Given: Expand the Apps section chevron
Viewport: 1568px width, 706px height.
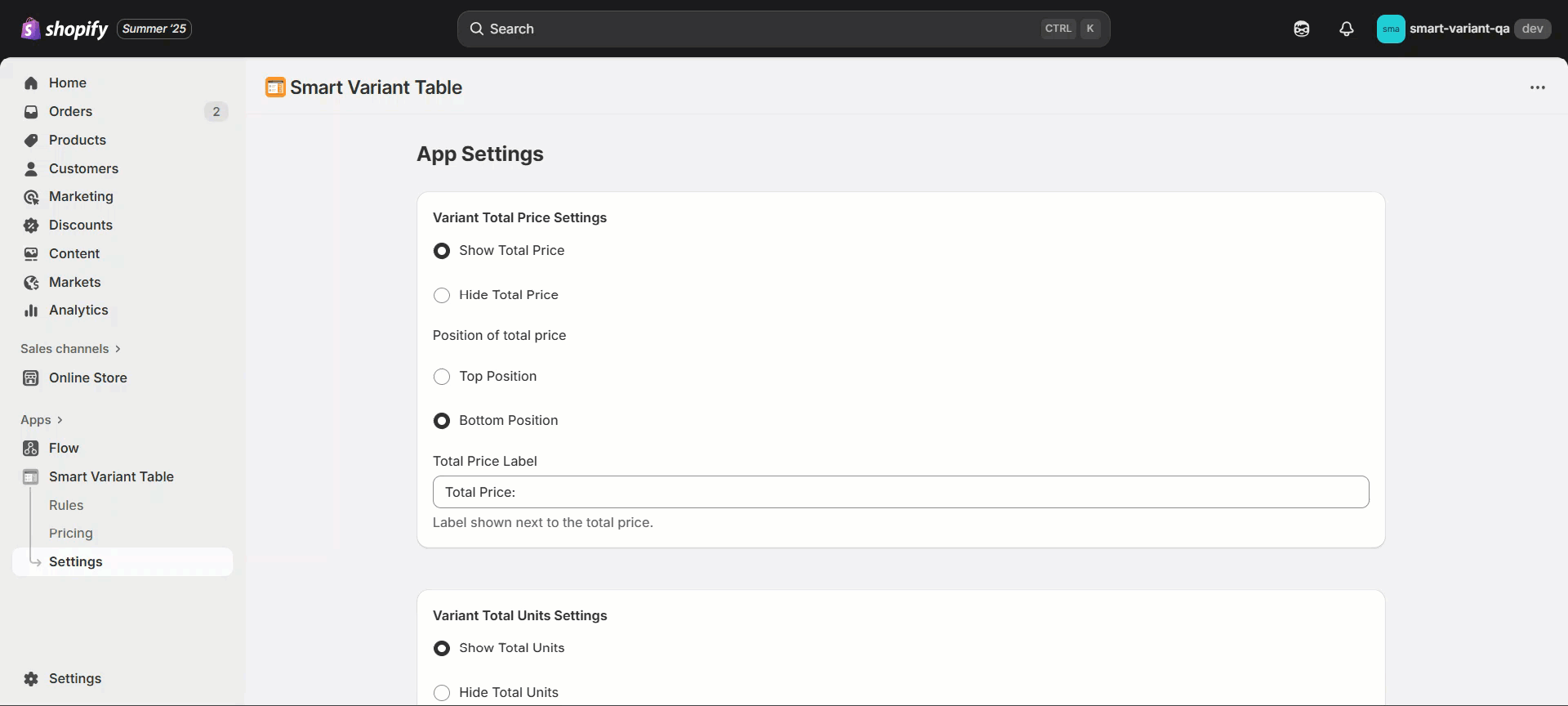Looking at the screenshot, I should [60, 420].
